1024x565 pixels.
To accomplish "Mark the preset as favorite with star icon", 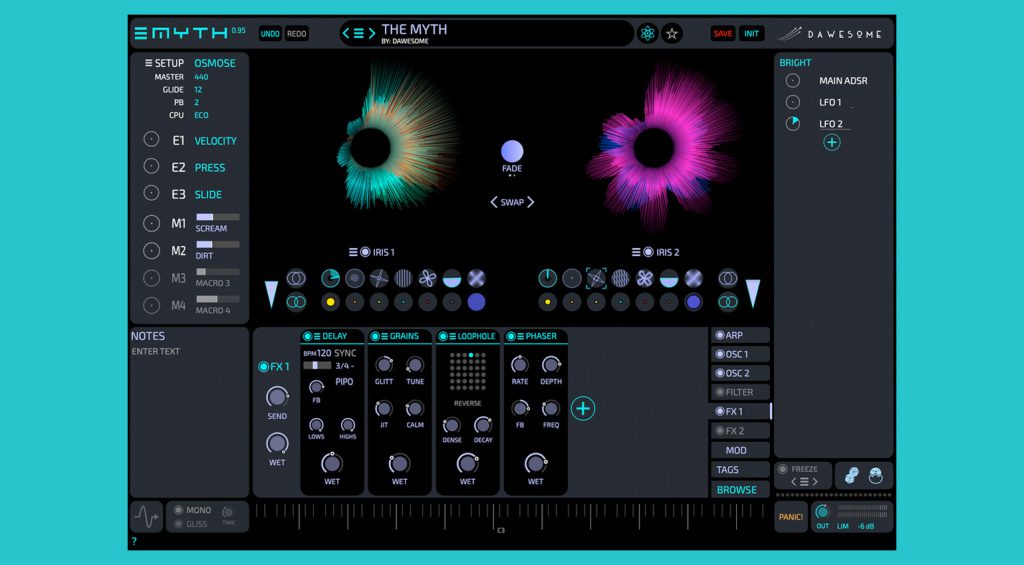I will (x=672, y=33).
